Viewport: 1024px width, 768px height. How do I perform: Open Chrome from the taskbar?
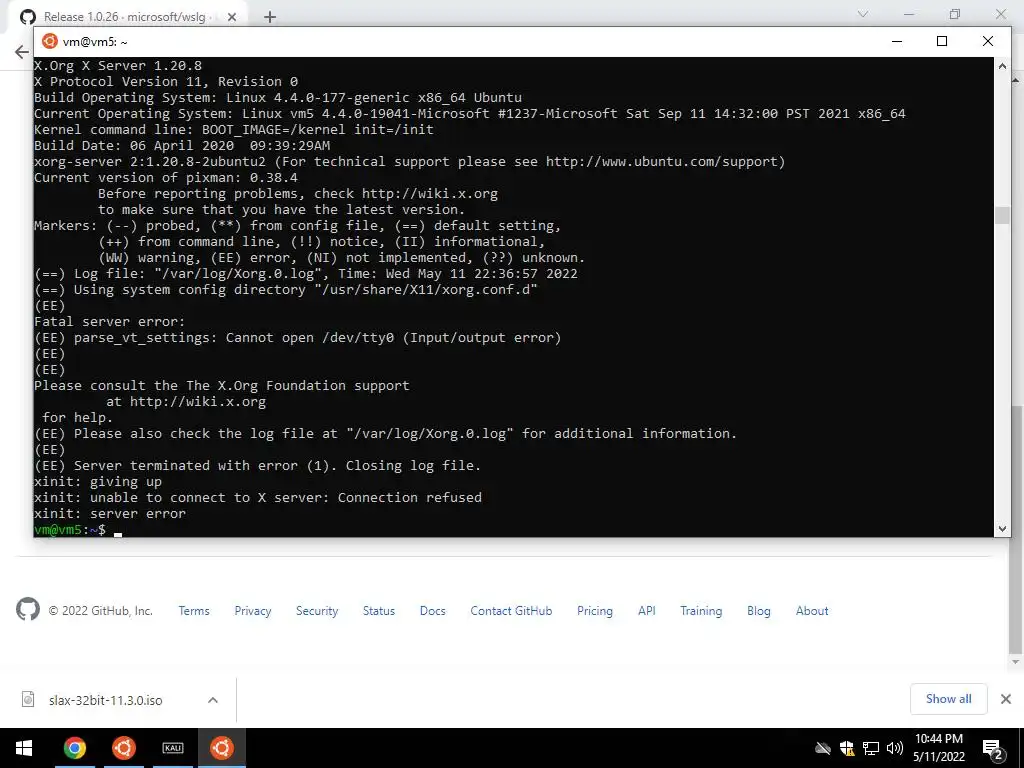point(74,748)
